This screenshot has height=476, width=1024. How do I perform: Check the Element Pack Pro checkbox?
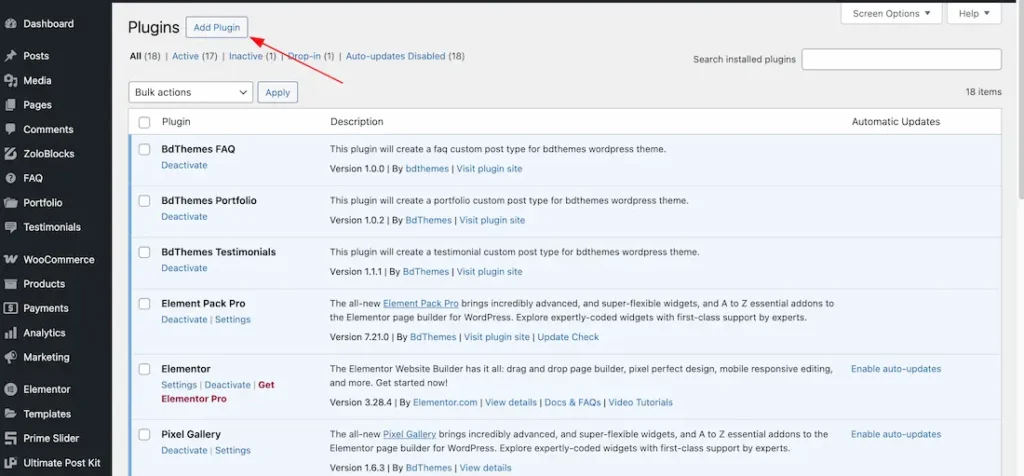coord(144,304)
